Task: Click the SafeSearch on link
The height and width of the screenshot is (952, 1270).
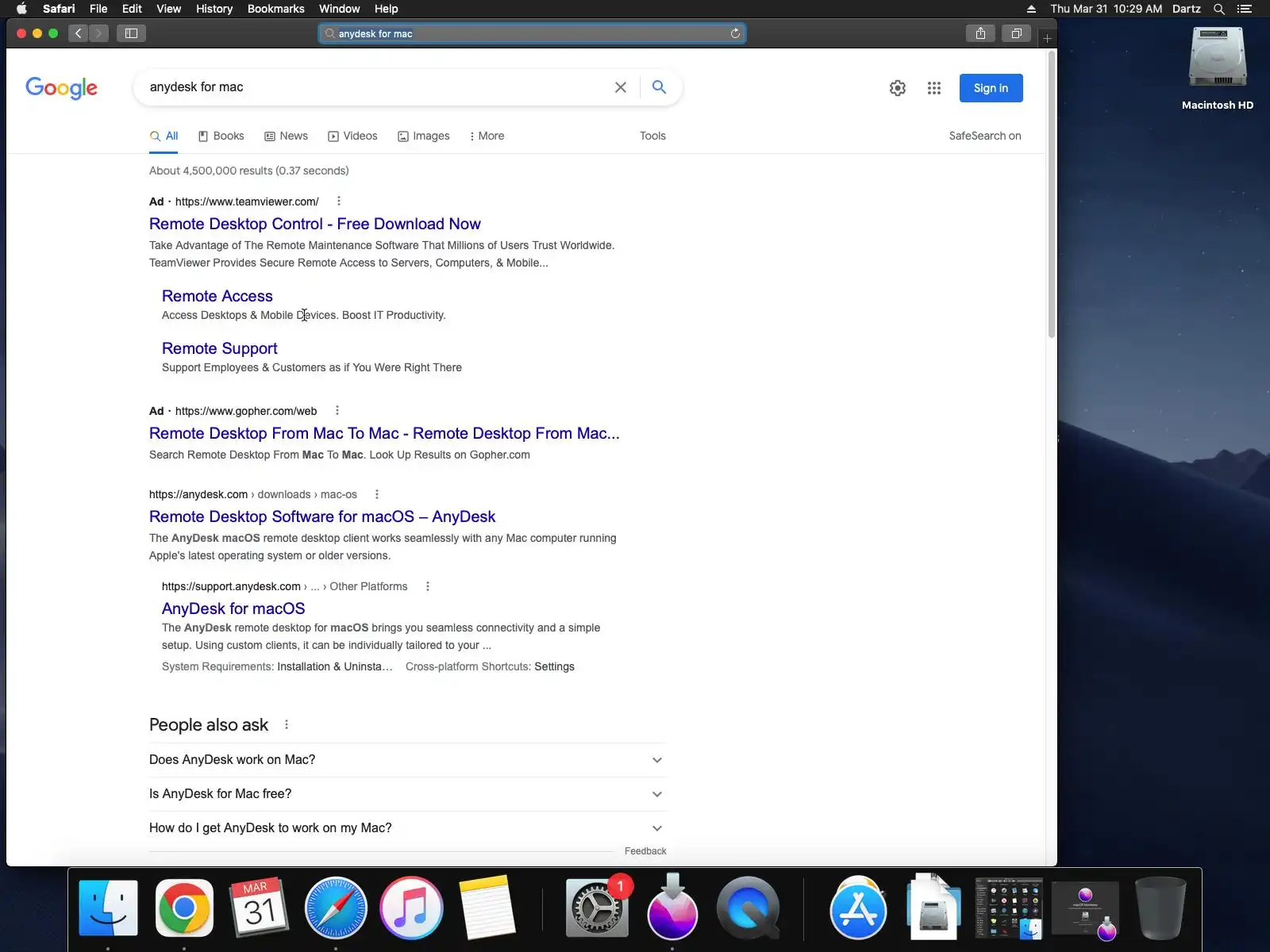Action: coord(985,136)
